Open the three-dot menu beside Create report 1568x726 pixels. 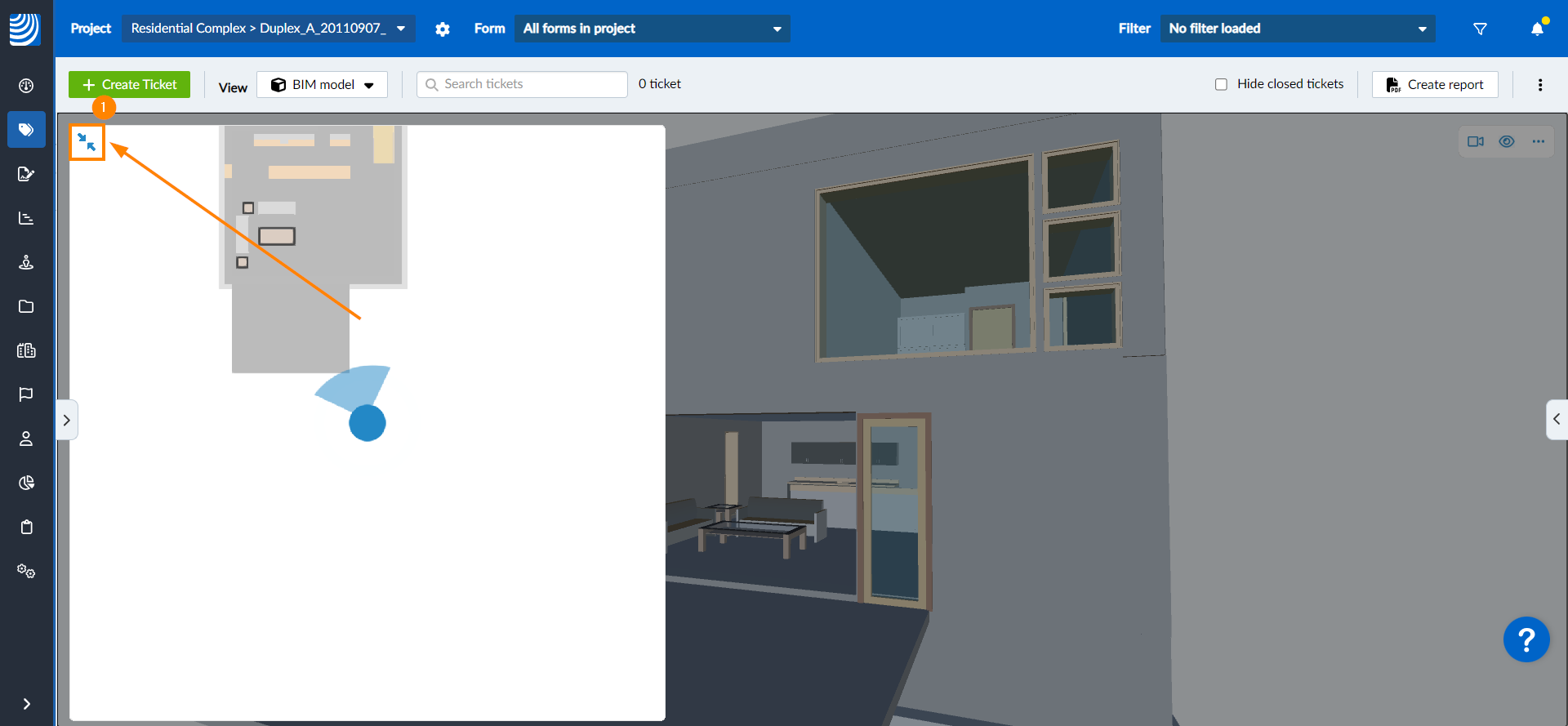1540,85
